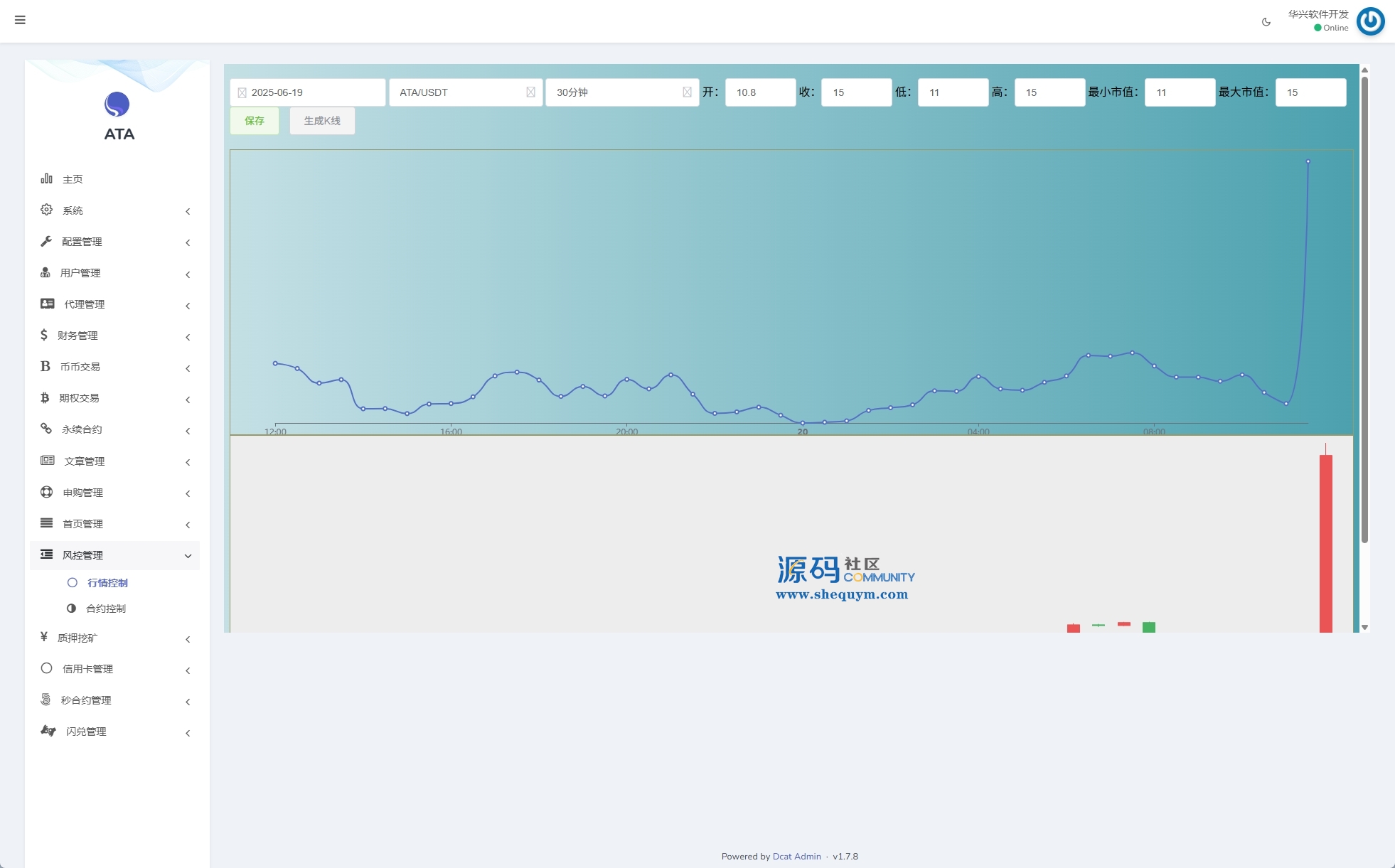Click the dollar icon for 财务管理
This screenshot has width=1395, height=868.
click(44, 335)
